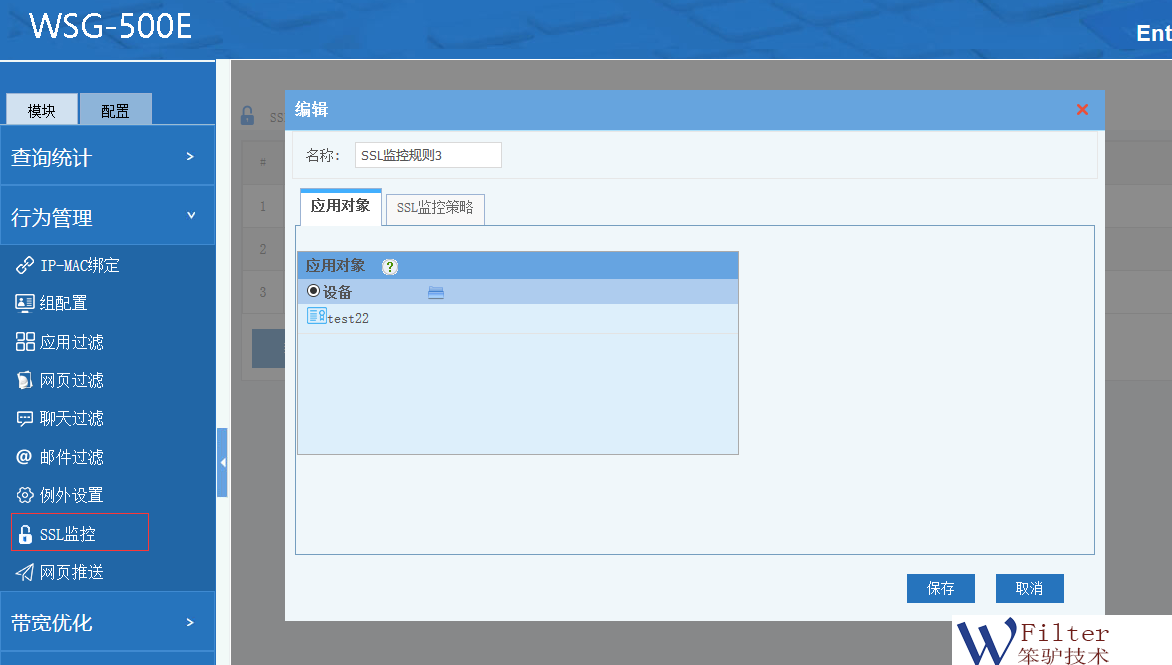Collapse sidebar using the splitter handle

pos(222,462)
